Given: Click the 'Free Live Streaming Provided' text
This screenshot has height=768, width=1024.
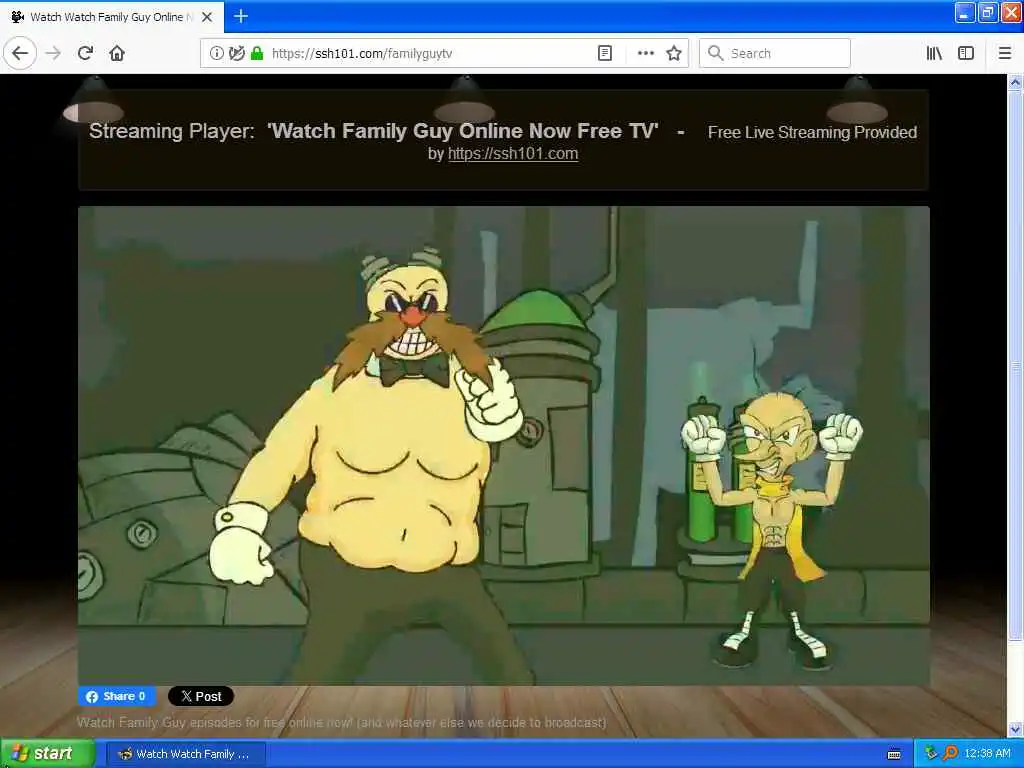Looking at the screenshot, I should click(812, 133).
